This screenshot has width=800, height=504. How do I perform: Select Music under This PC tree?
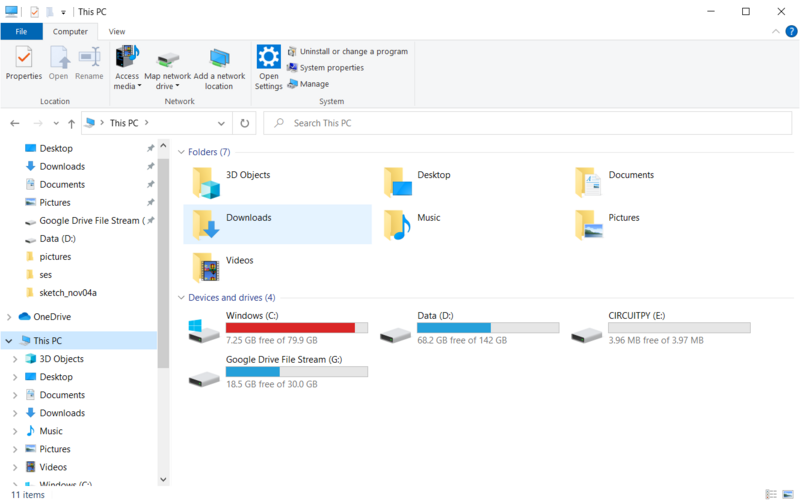51,431
